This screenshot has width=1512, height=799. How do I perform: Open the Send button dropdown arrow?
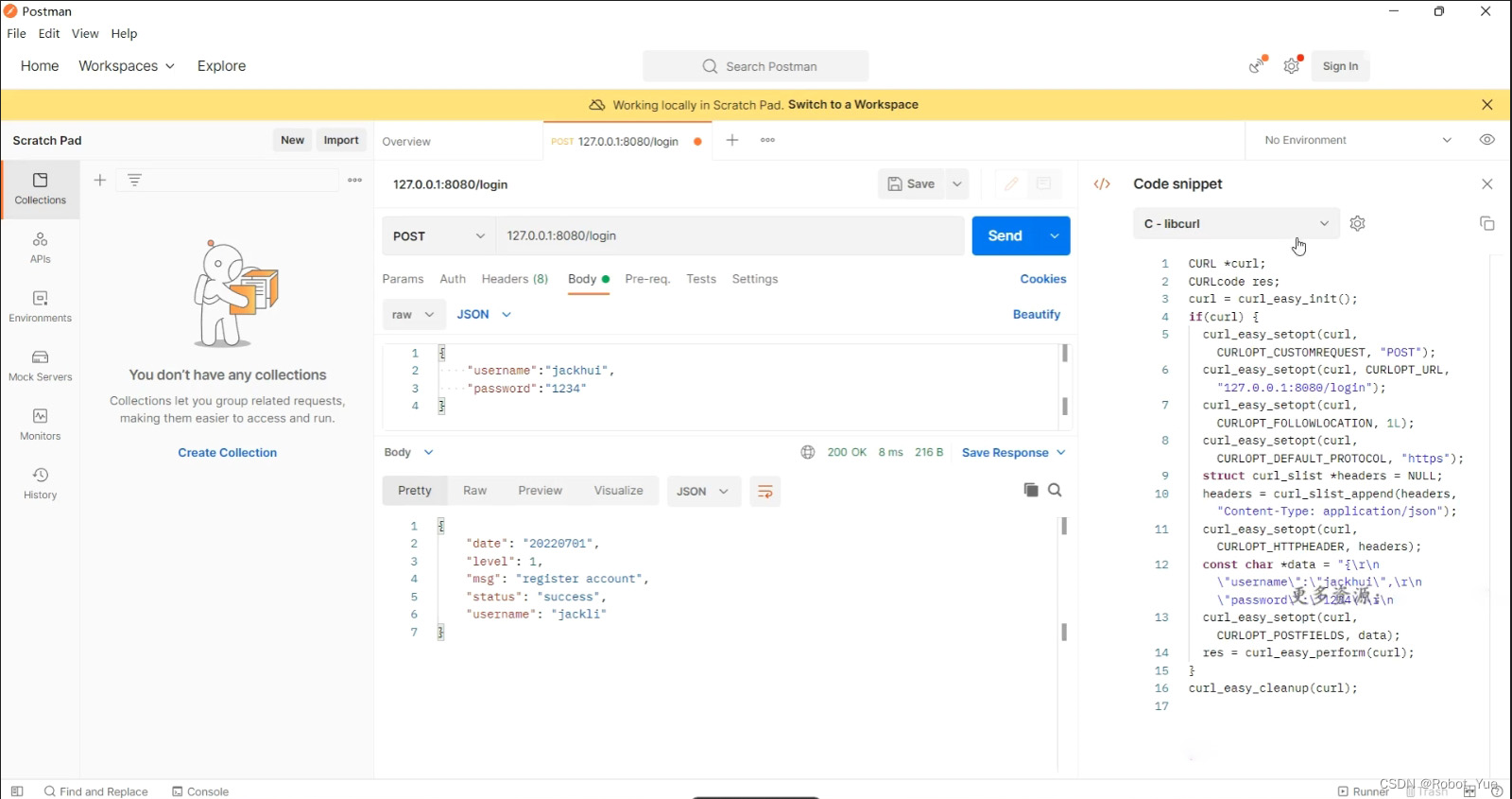1055,236
